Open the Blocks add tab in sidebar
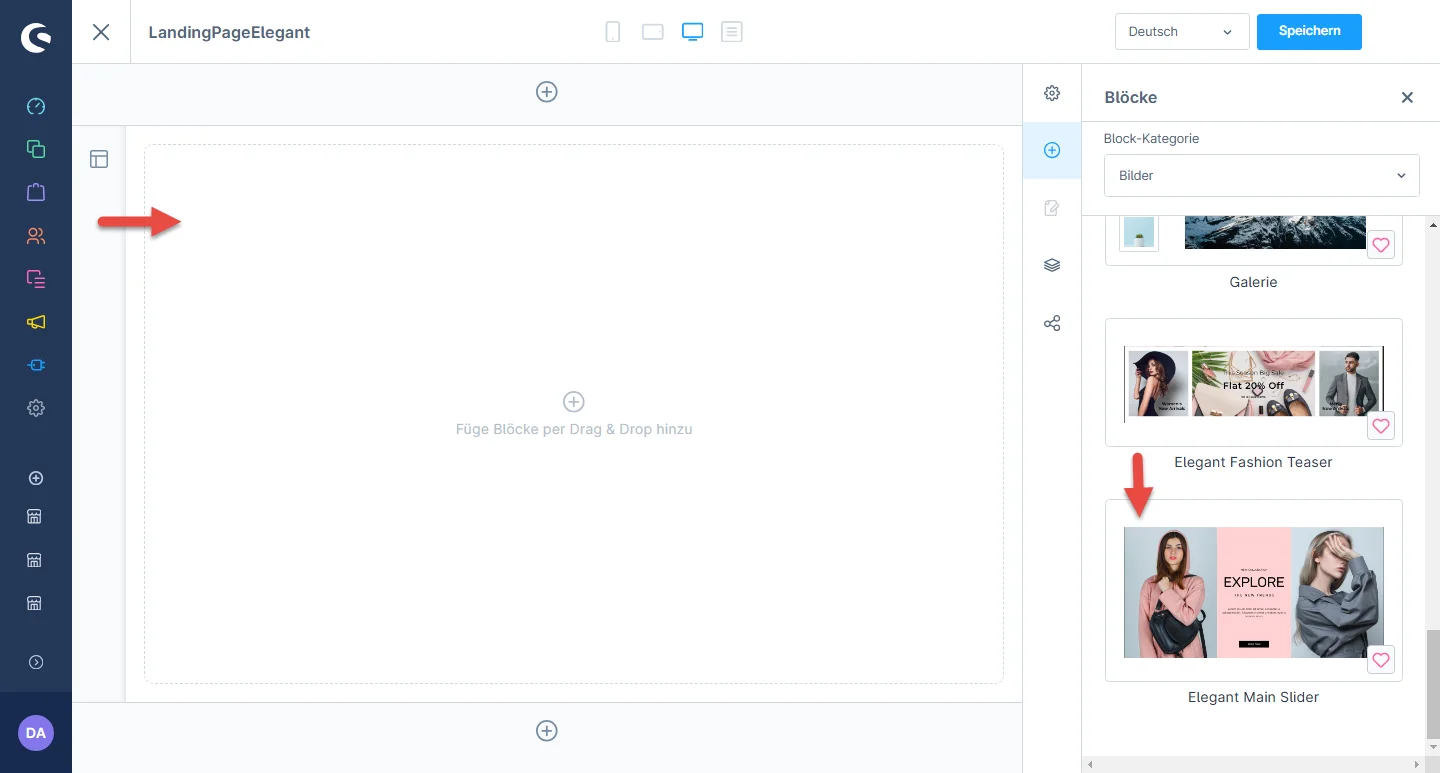This screenshot has width=1440, height=773. click(x=1051, y=150)
